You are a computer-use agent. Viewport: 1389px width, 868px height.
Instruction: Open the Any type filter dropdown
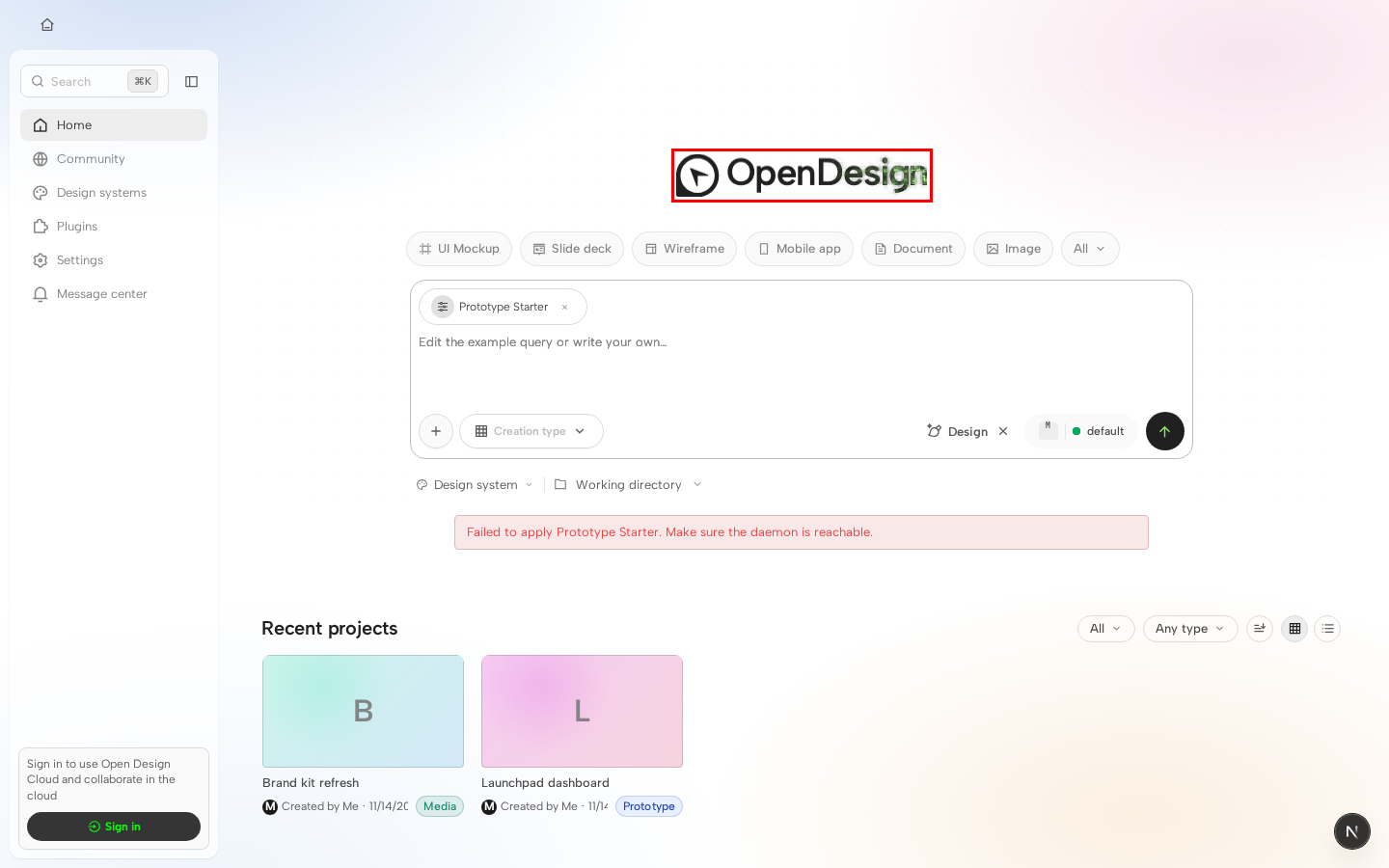point(1190,629)
